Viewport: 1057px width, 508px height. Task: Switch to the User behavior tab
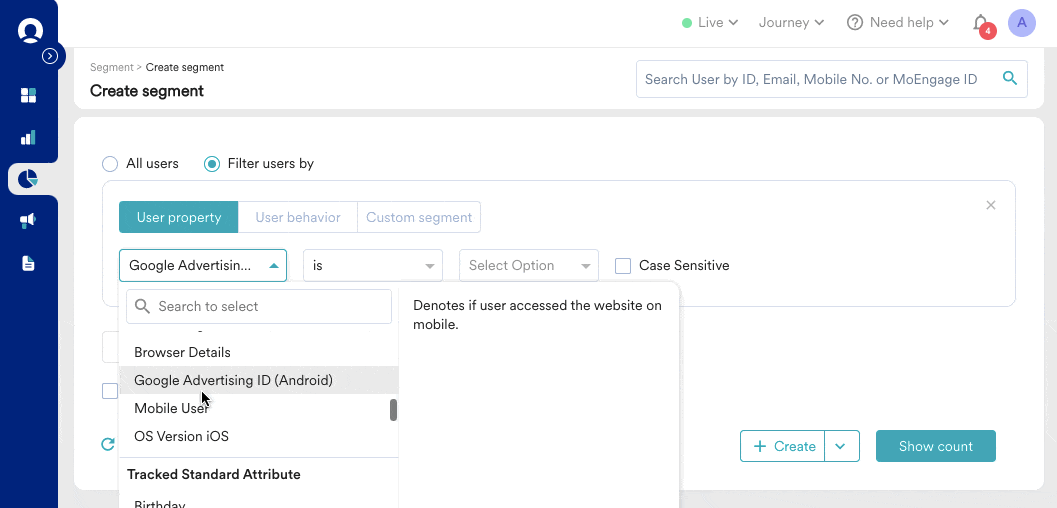298,218
